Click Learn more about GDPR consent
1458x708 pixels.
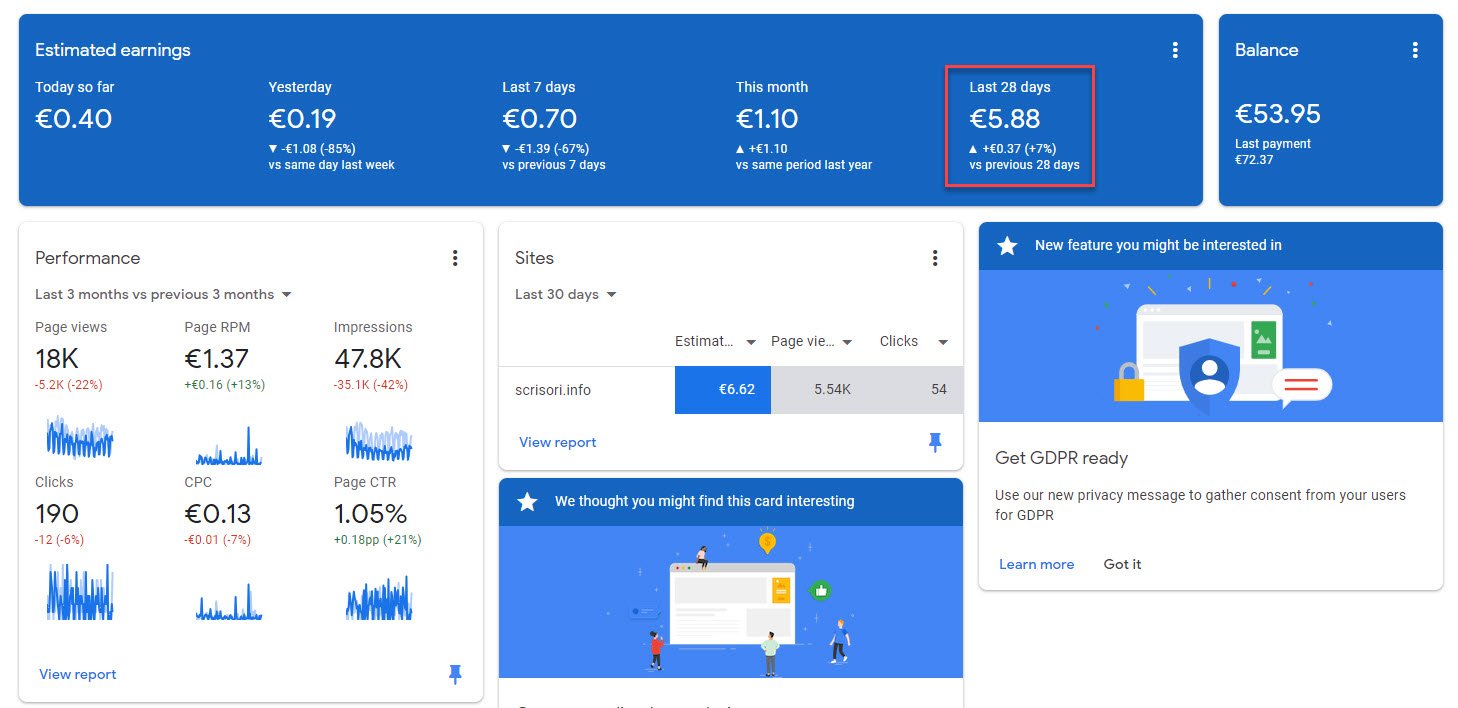point(1037,564)
